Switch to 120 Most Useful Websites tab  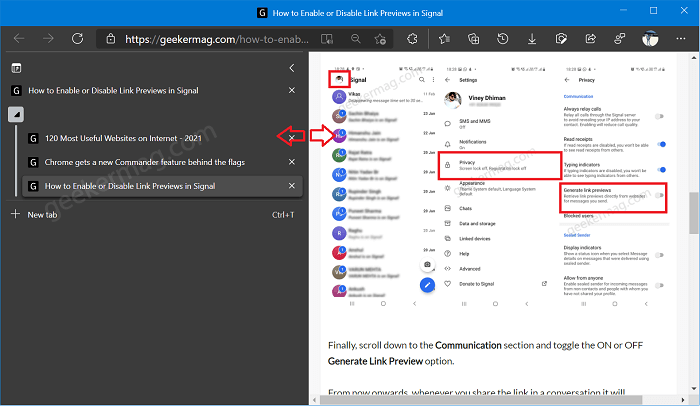162,138
